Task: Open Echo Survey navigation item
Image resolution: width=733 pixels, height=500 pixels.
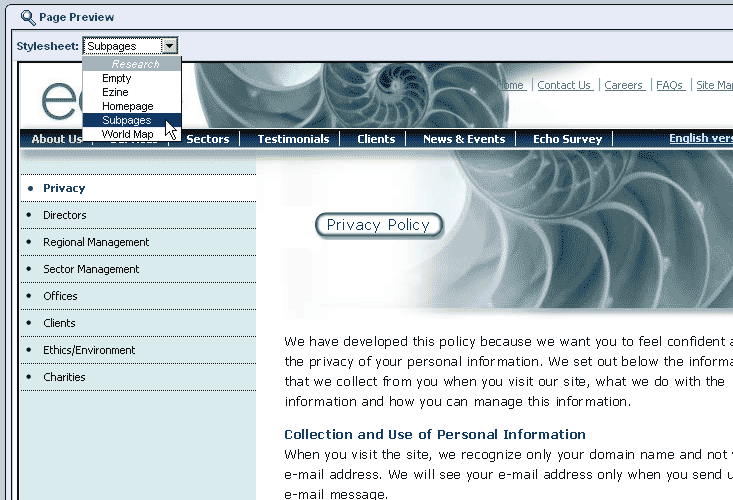Action: tap(568, 139)
